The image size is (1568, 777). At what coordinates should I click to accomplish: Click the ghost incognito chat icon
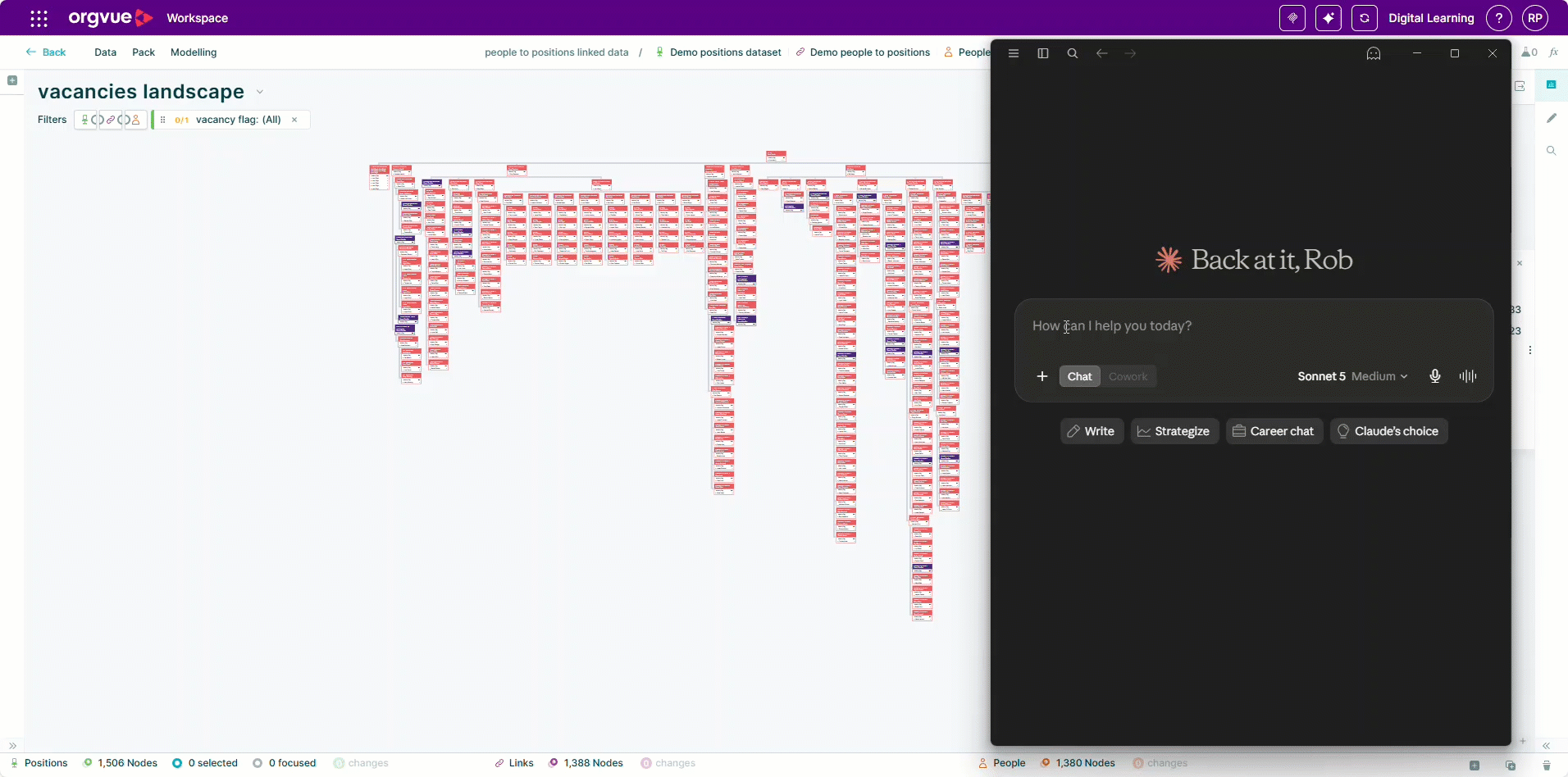tap(1374, 53)
